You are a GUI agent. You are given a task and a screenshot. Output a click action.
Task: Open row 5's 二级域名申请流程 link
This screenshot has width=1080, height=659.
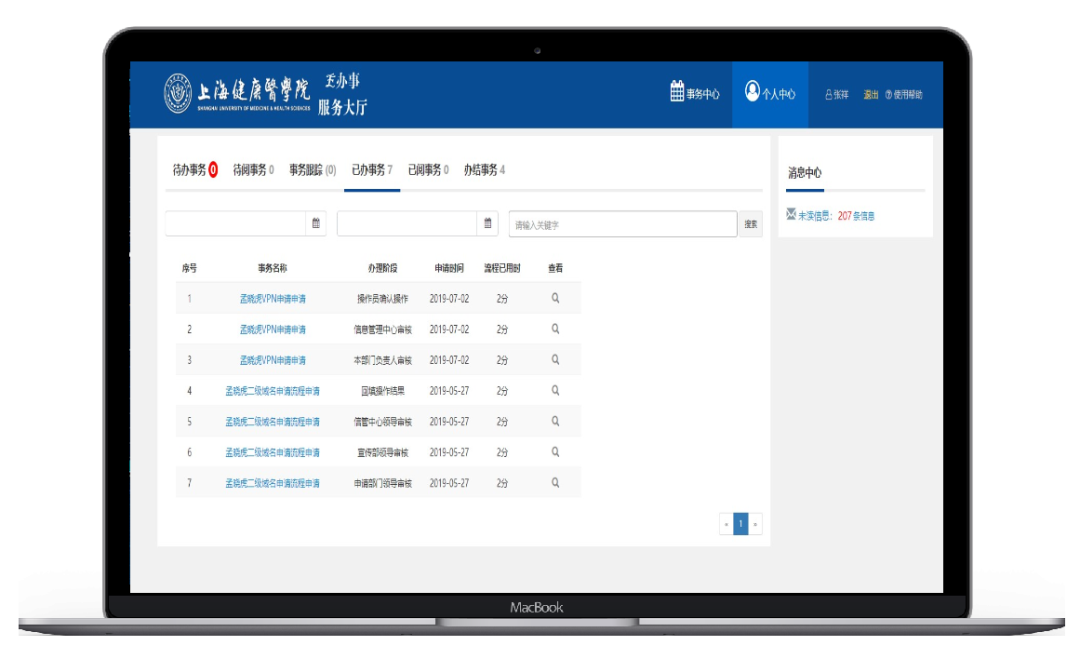[x=272, y=422]
